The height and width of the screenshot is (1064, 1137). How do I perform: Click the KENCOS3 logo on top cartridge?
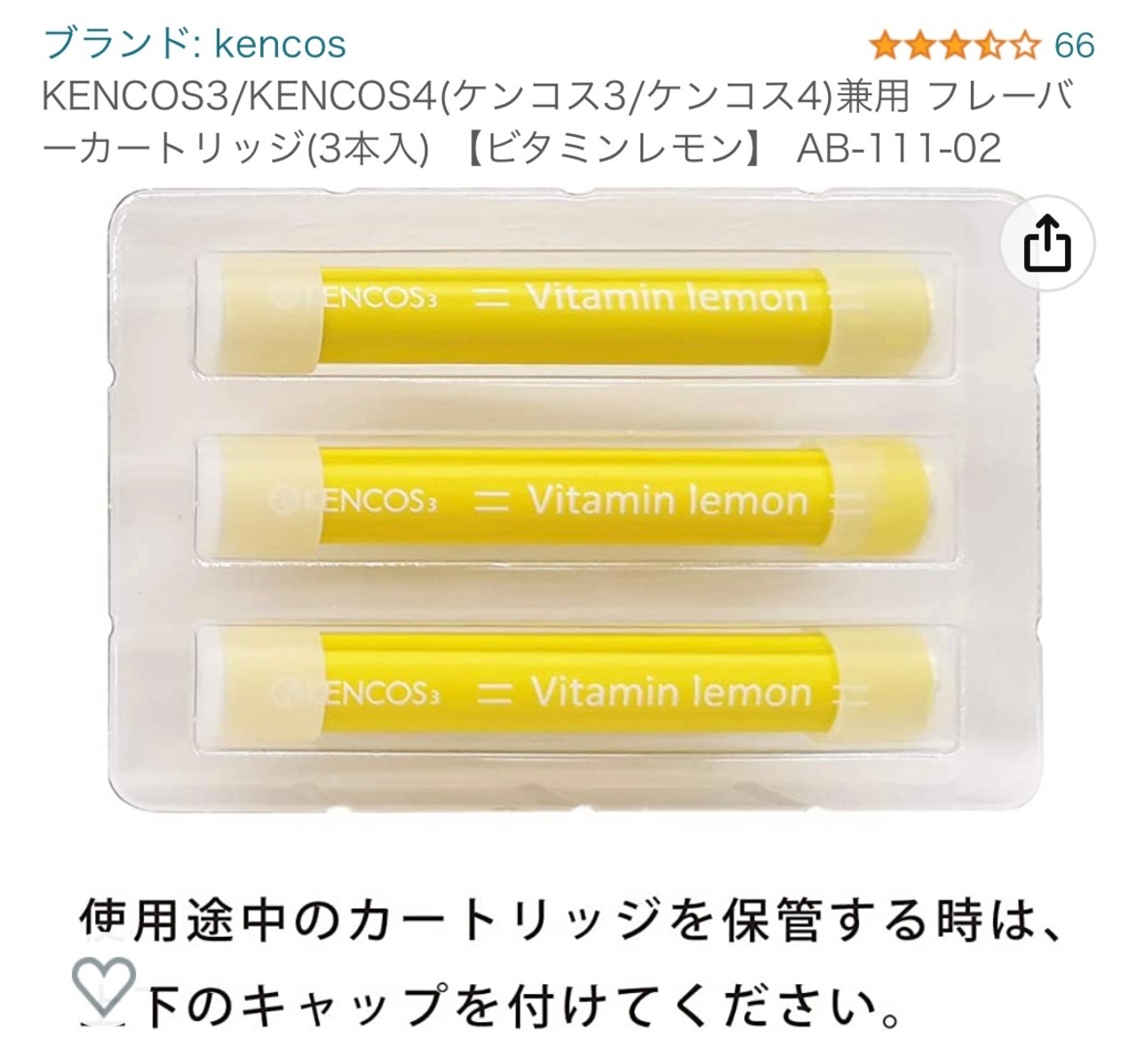pos(354,298)
